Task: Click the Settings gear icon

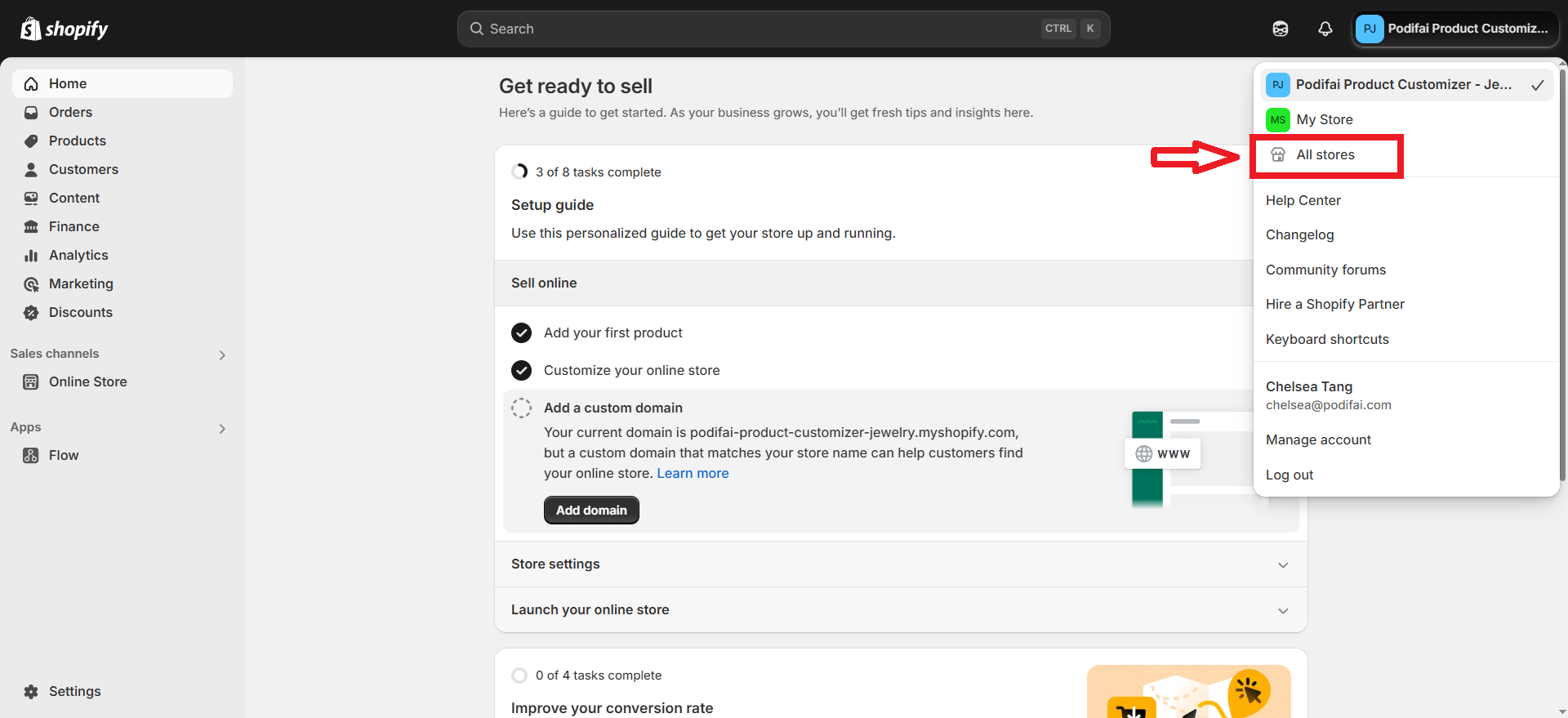Action: (31, 691)
